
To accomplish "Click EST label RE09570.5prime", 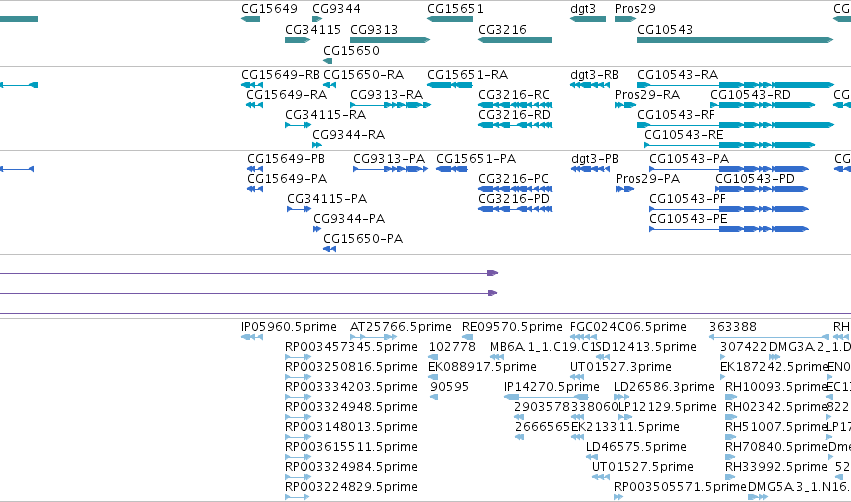I will pyautogui.click(x=512, y=327).
